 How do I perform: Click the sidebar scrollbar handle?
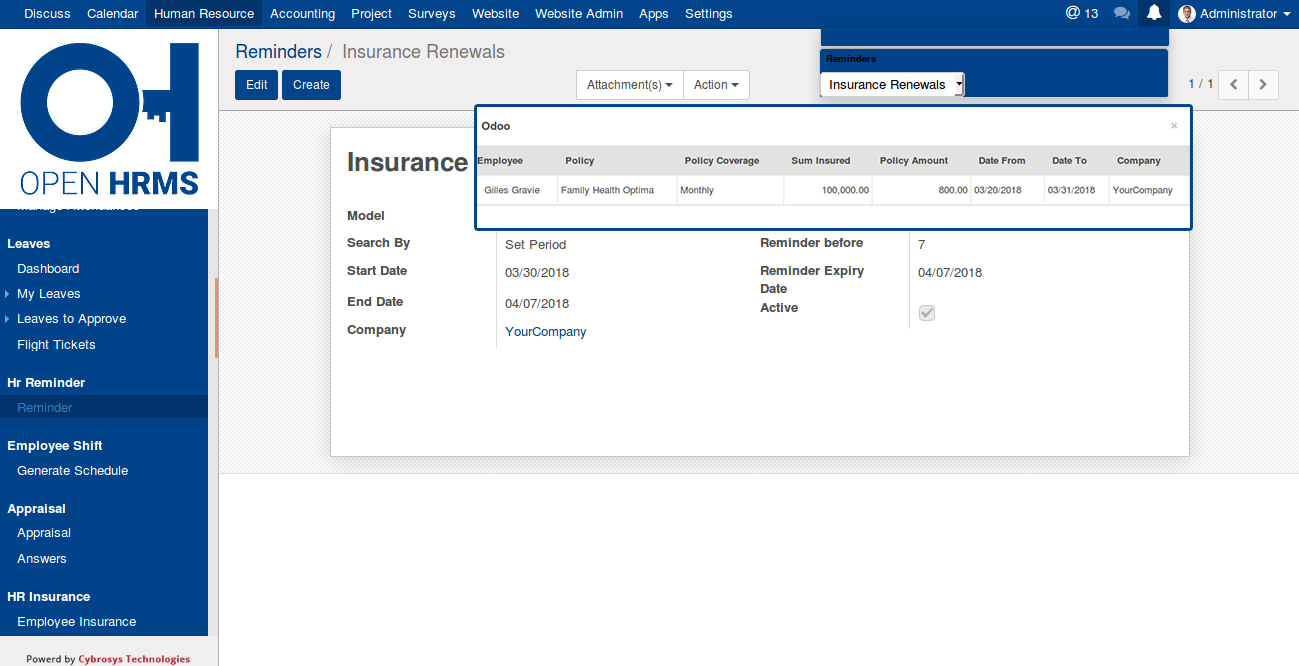click(216, 318)
